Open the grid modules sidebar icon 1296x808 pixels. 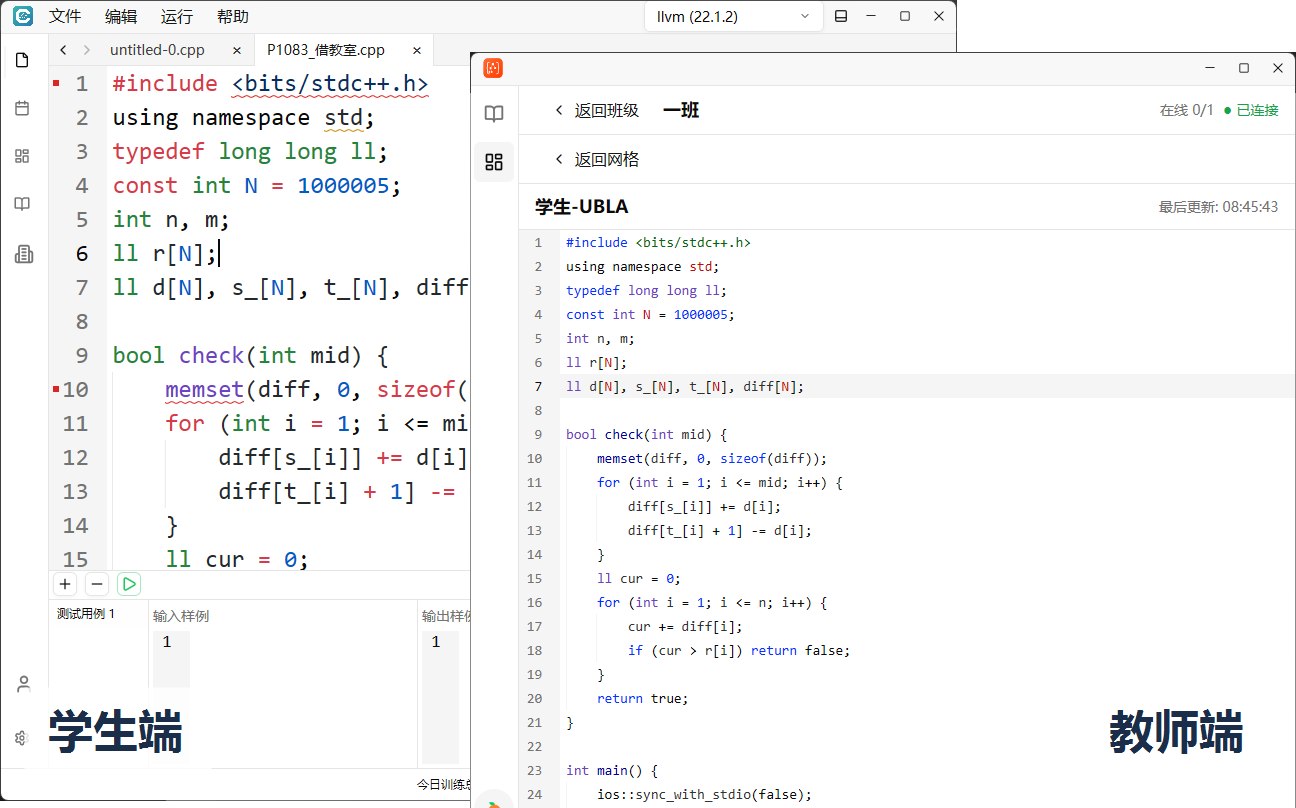point(22,156)
